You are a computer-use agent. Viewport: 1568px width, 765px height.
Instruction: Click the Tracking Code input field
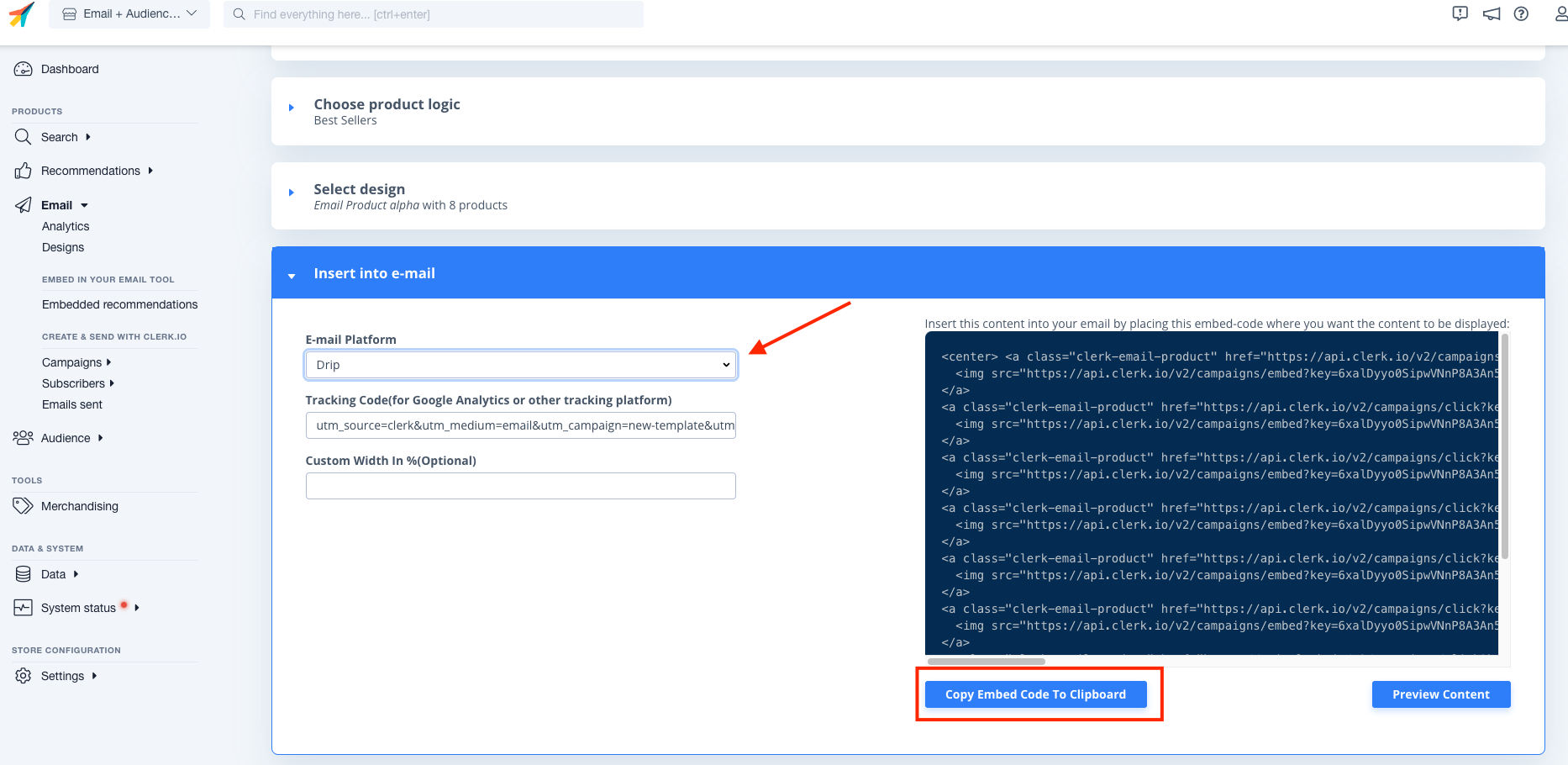coord(520,425)
